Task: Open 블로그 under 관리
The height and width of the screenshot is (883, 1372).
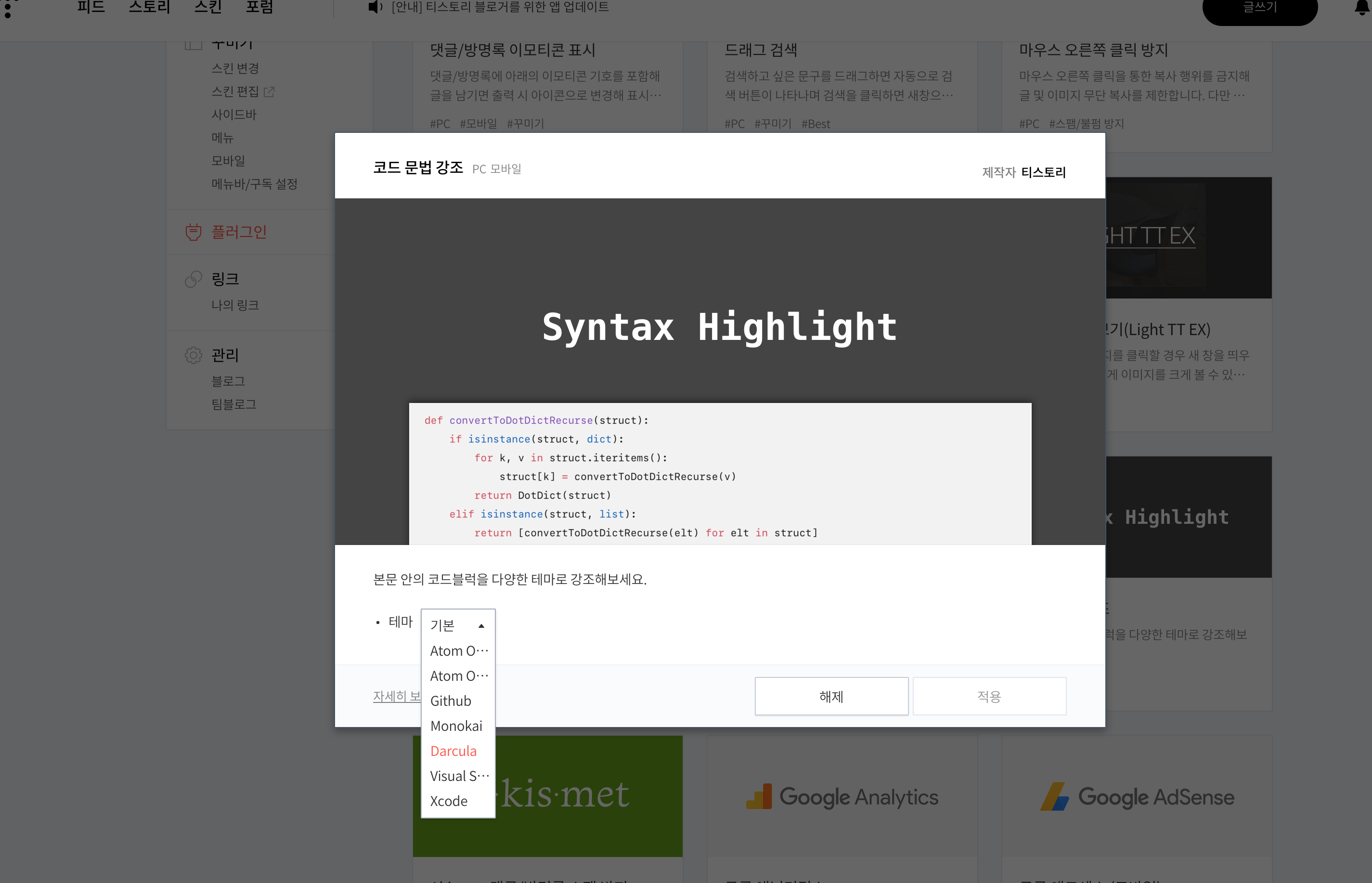Action: (x=228, y=381)
